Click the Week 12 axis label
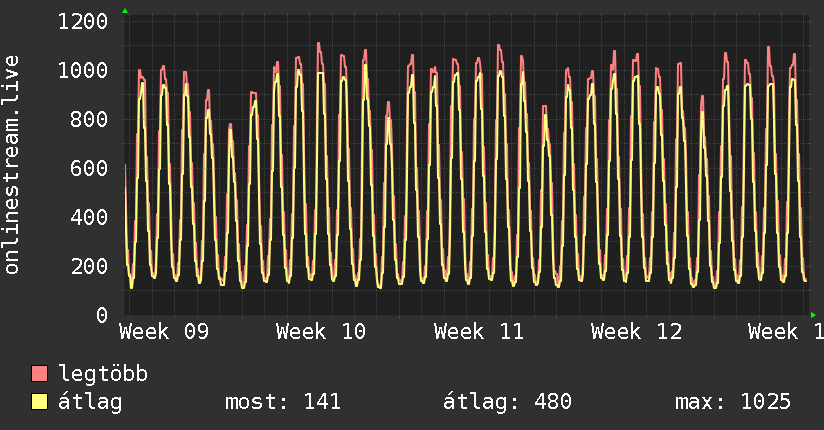This screenshot has width=824, height=430. click(636, 332)
